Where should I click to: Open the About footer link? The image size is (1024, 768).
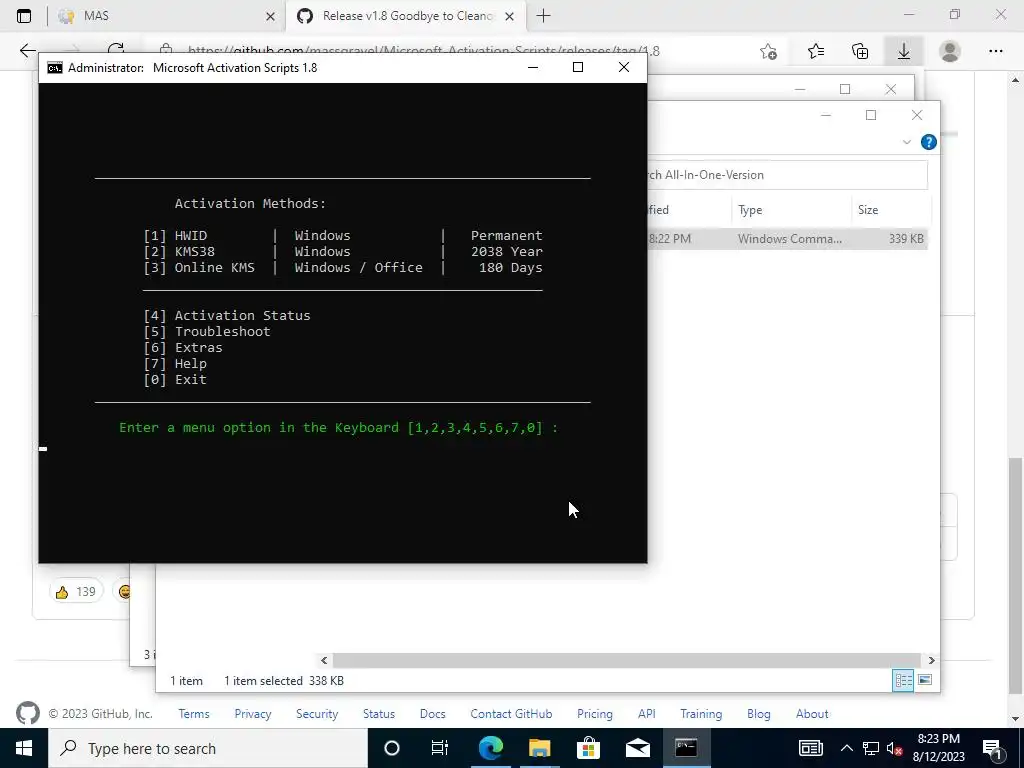[812, 714]
